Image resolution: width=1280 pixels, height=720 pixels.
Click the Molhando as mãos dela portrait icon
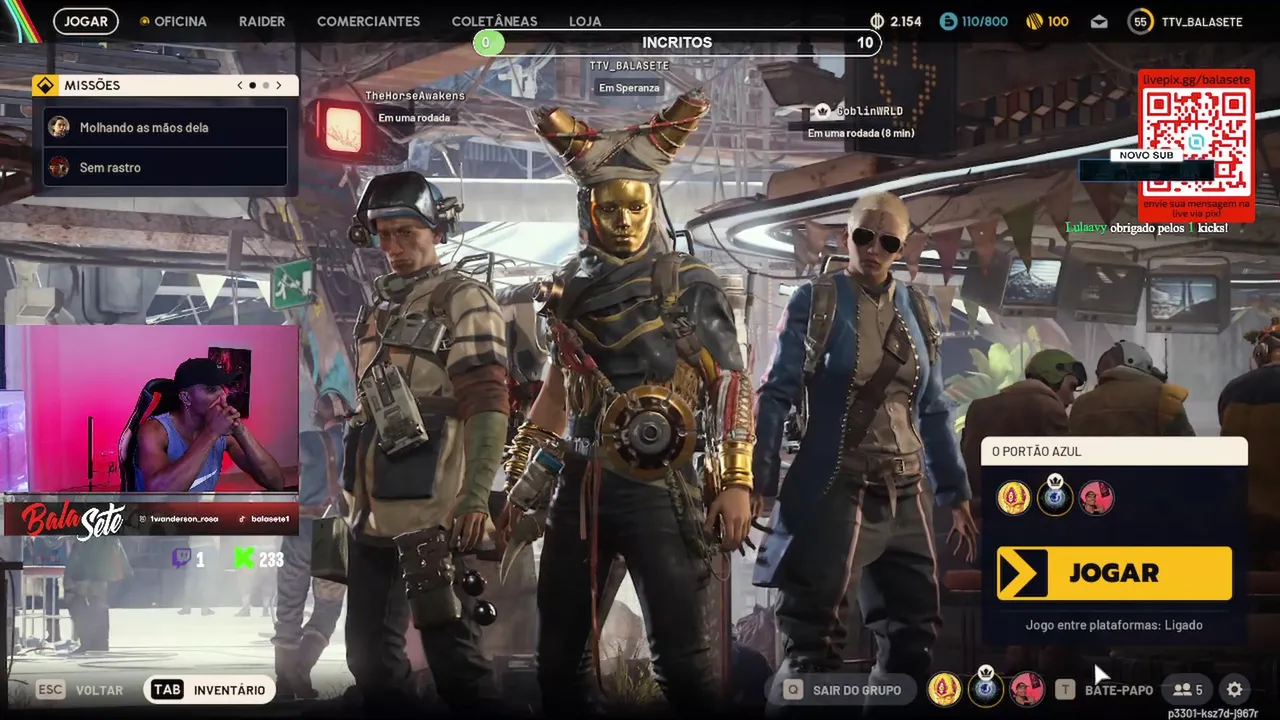(59, 127)
